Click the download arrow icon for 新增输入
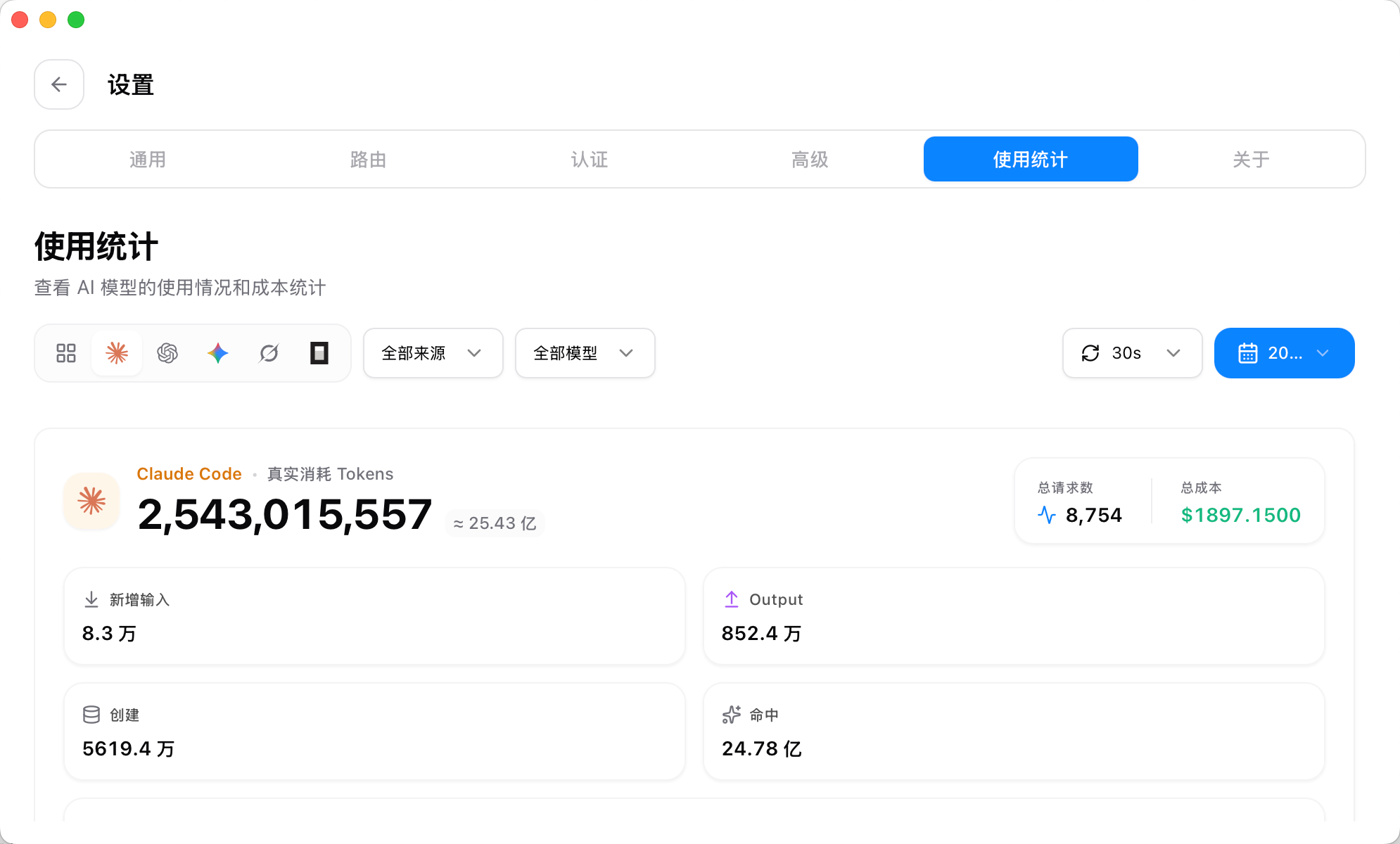 91,599
